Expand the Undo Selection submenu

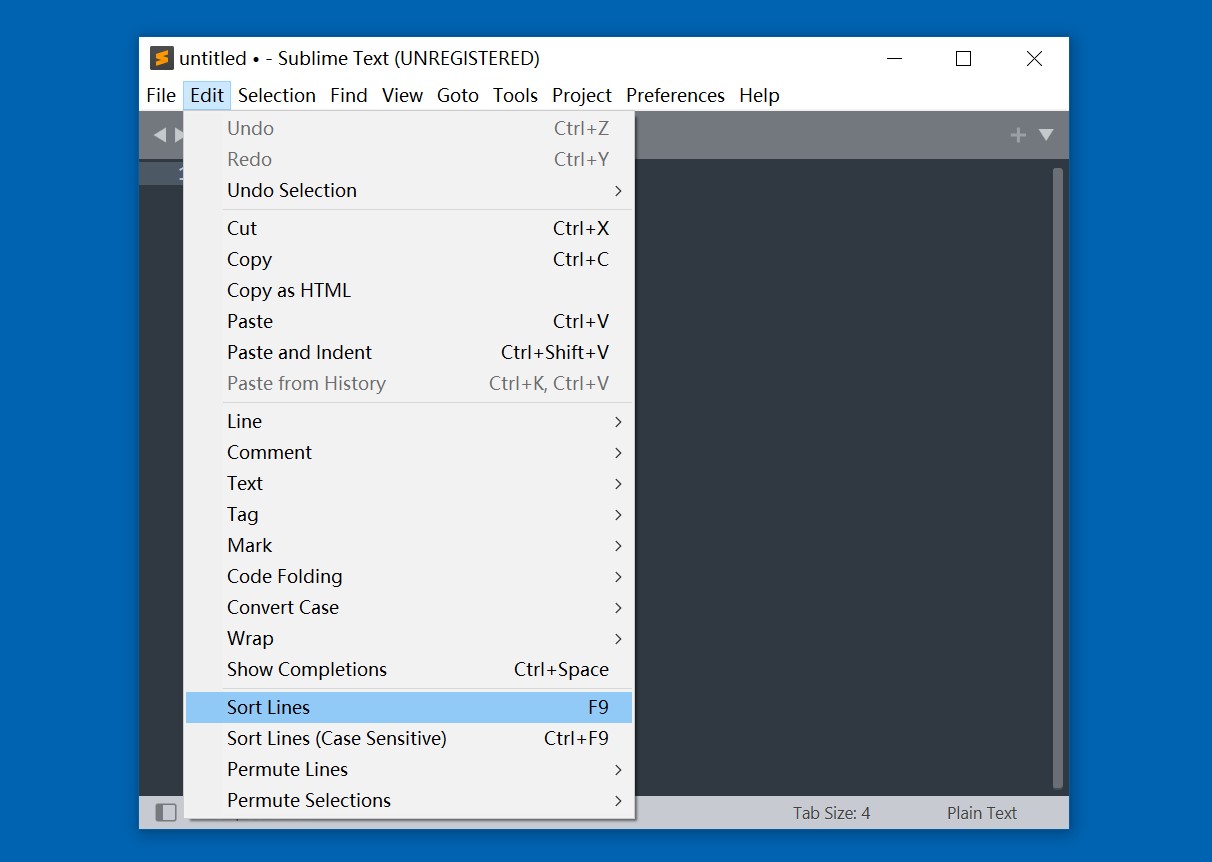[x=409, y=190]
